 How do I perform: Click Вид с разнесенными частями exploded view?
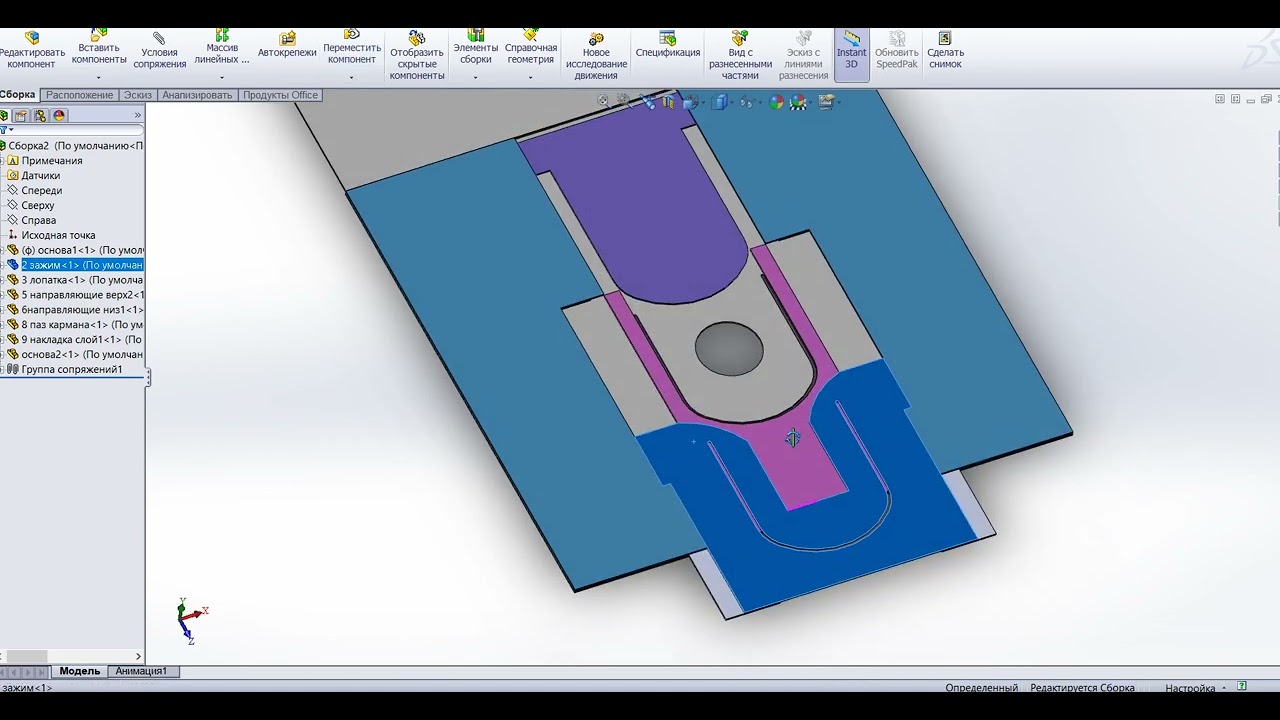pyautogui.click(x=740, y=56)
